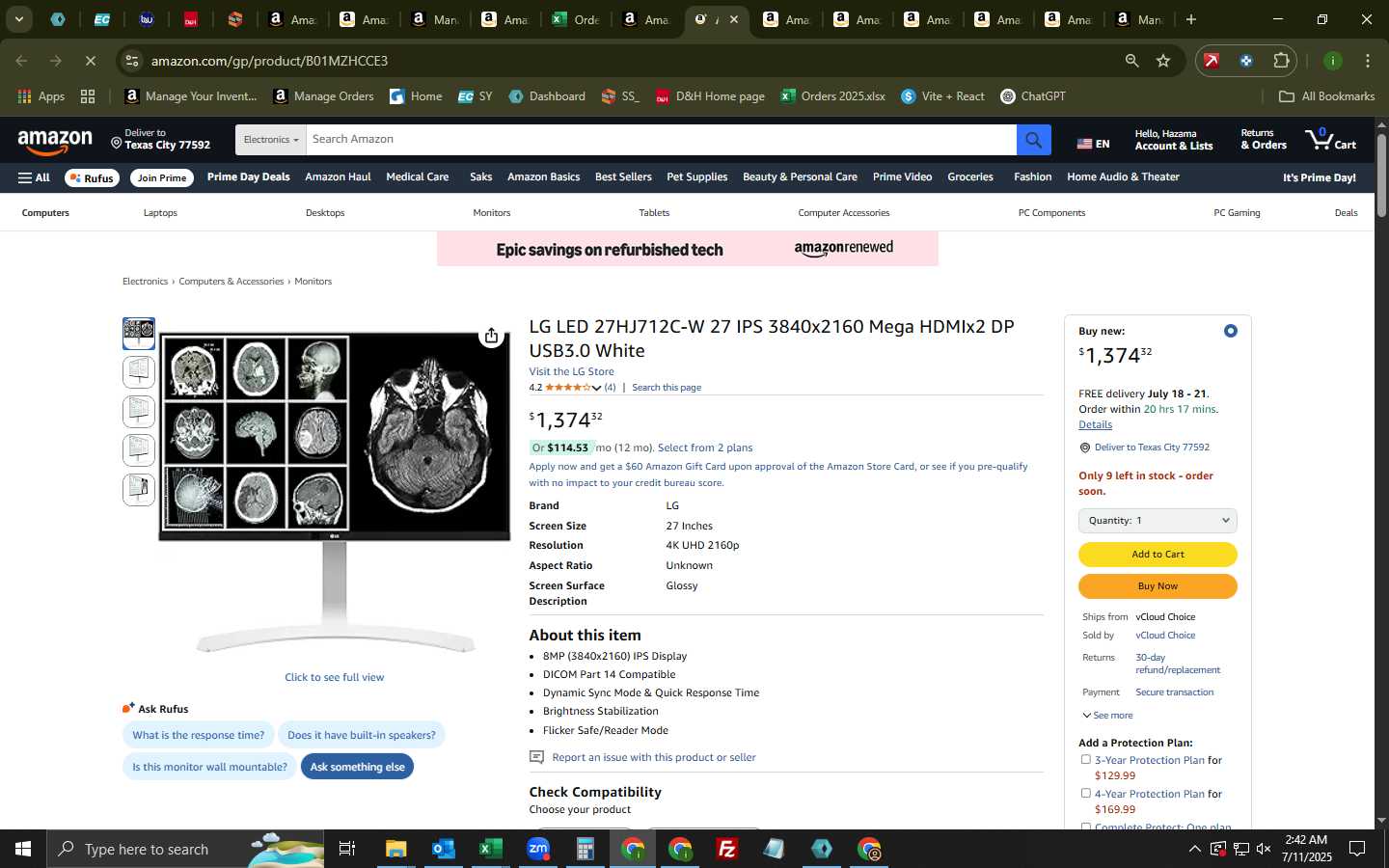The height and width of the screenshot is (868, 1389).
Task: Click Rufus button
Action: click(x=92, y=178)
